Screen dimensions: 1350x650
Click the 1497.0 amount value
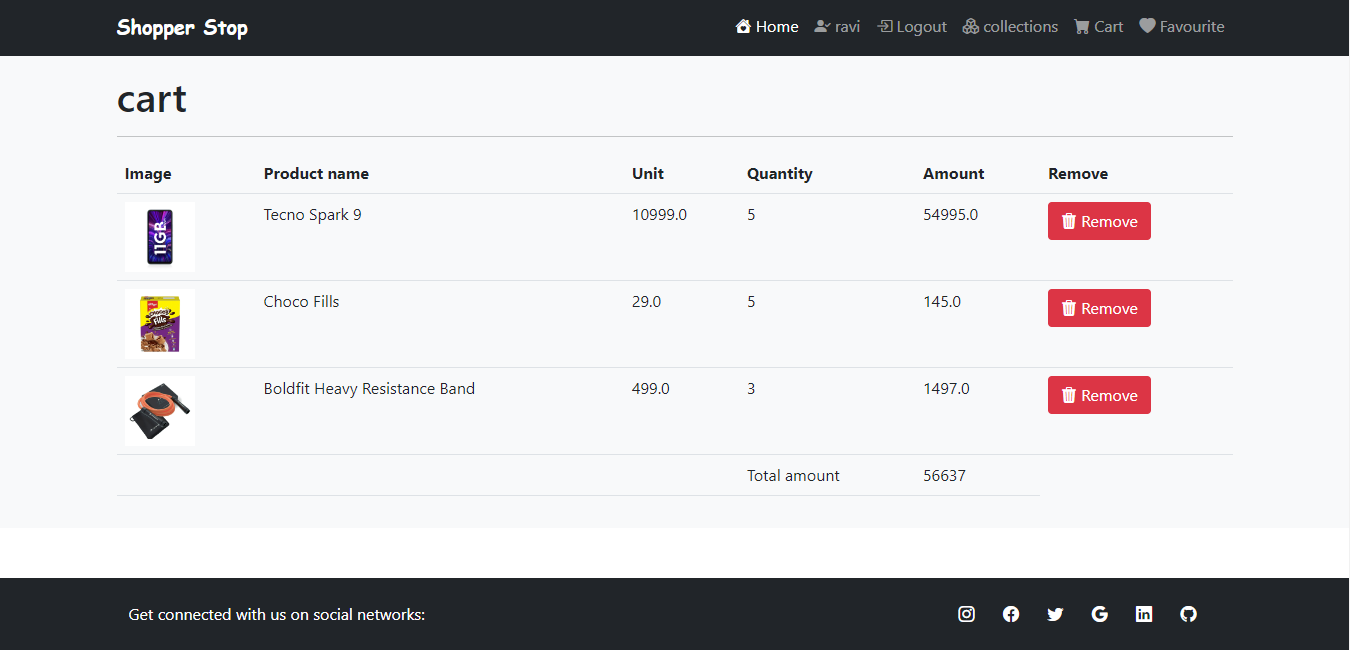(x=946, y=388)
